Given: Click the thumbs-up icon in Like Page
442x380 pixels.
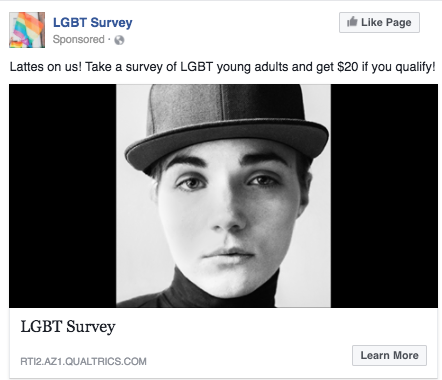Looking at the screenshot, I should pyautogui.click(x=352, y=22).
